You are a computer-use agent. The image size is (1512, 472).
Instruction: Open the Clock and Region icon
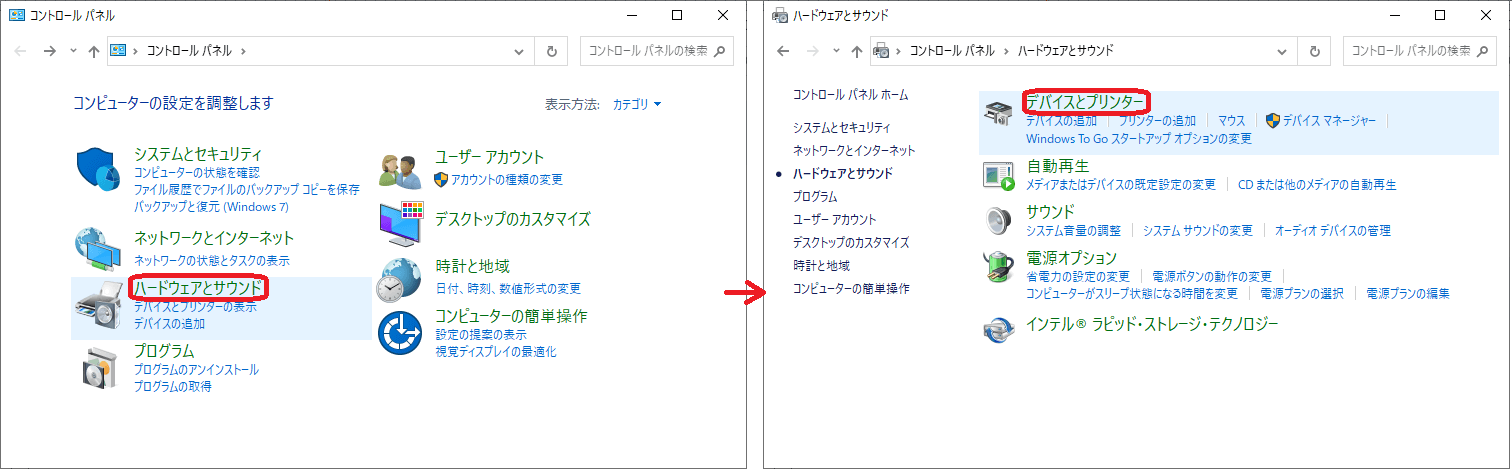(x=402, y=278)
